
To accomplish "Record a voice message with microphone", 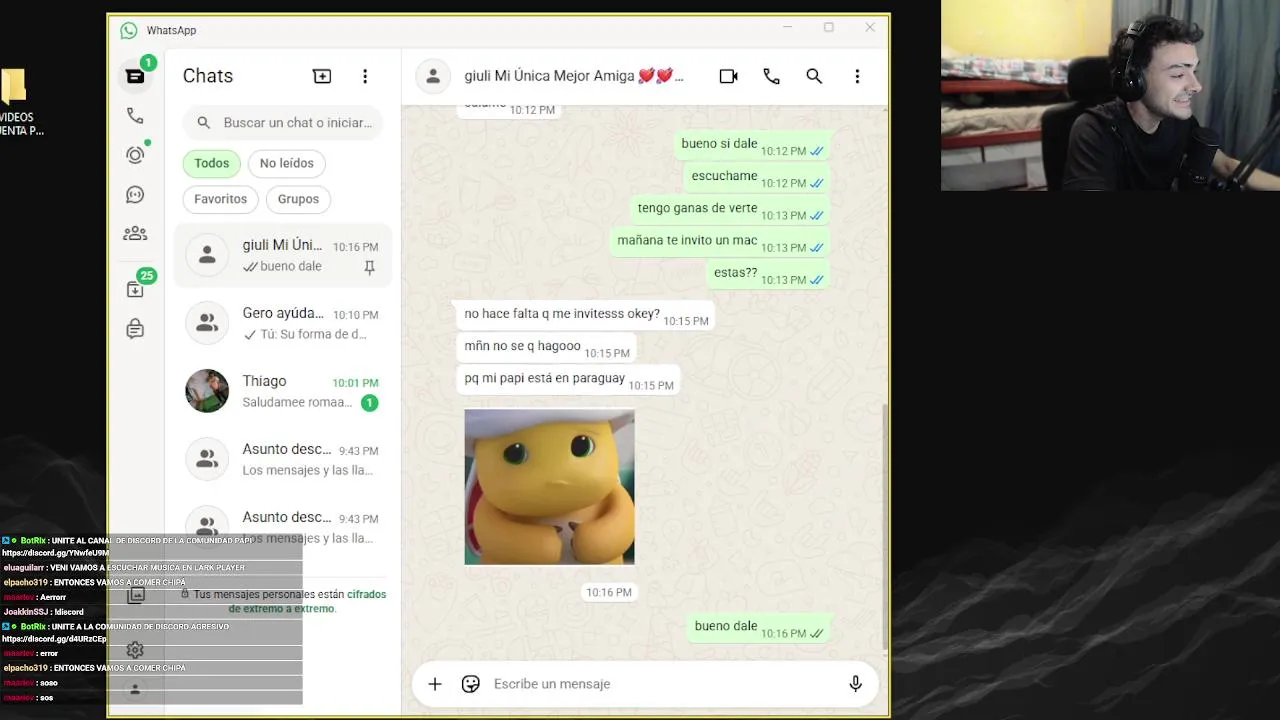I will [x=855, y=684].
